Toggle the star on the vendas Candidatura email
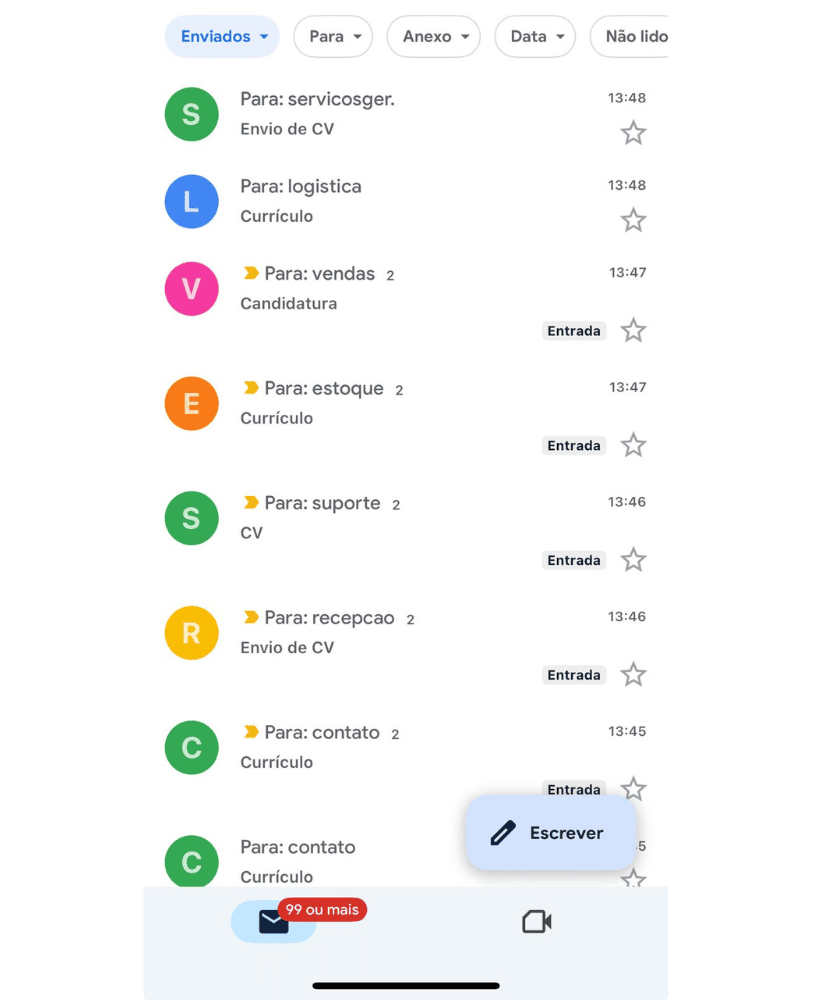Screen dimensions: 813x1000 [x=633, y=330]
